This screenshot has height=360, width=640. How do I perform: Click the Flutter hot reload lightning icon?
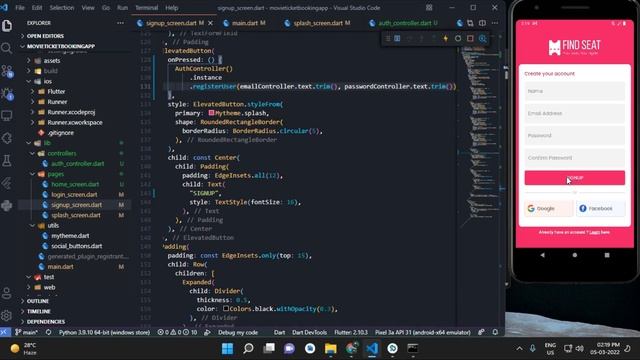tap(446, 38)
